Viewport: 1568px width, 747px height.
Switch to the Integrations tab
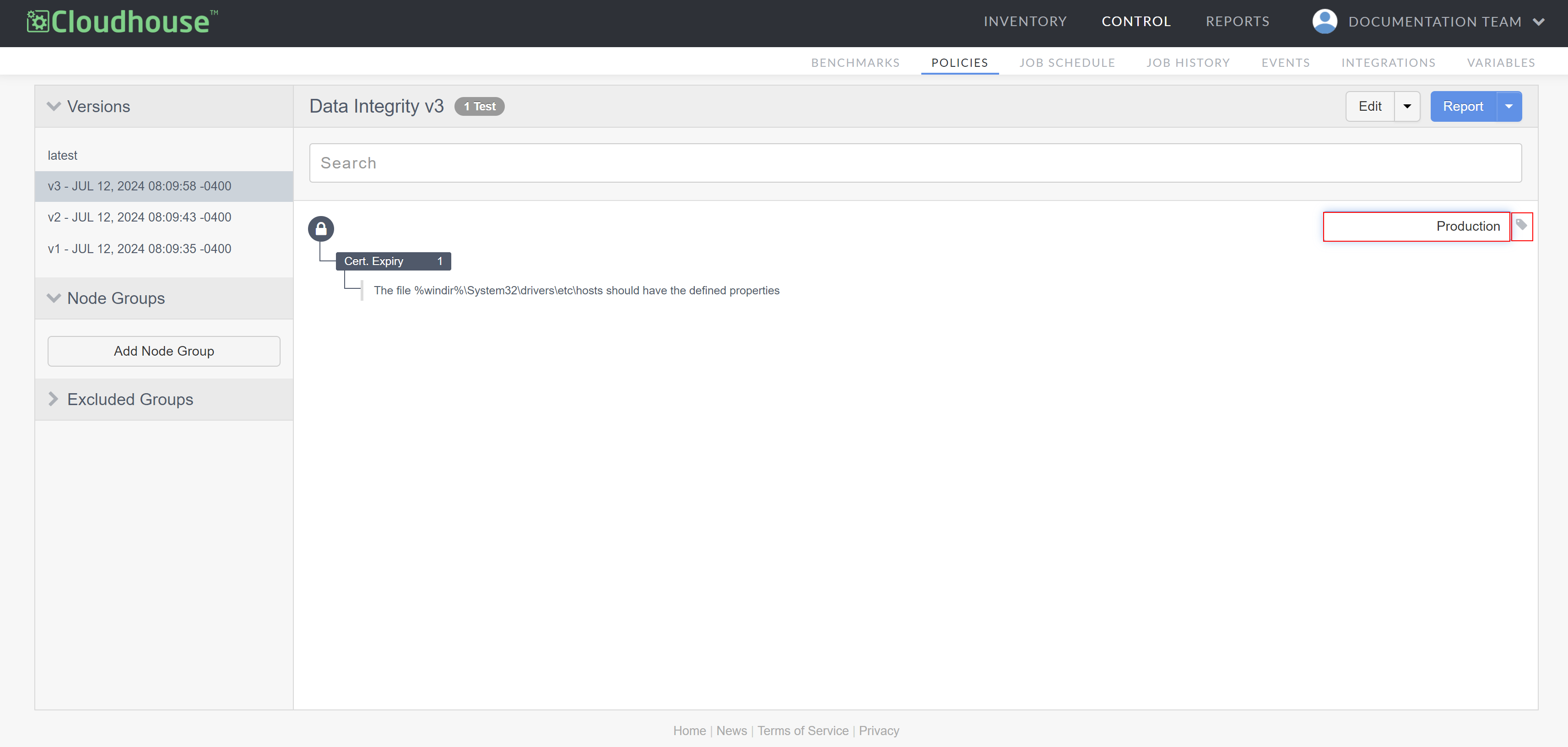tap(1388, 63)
